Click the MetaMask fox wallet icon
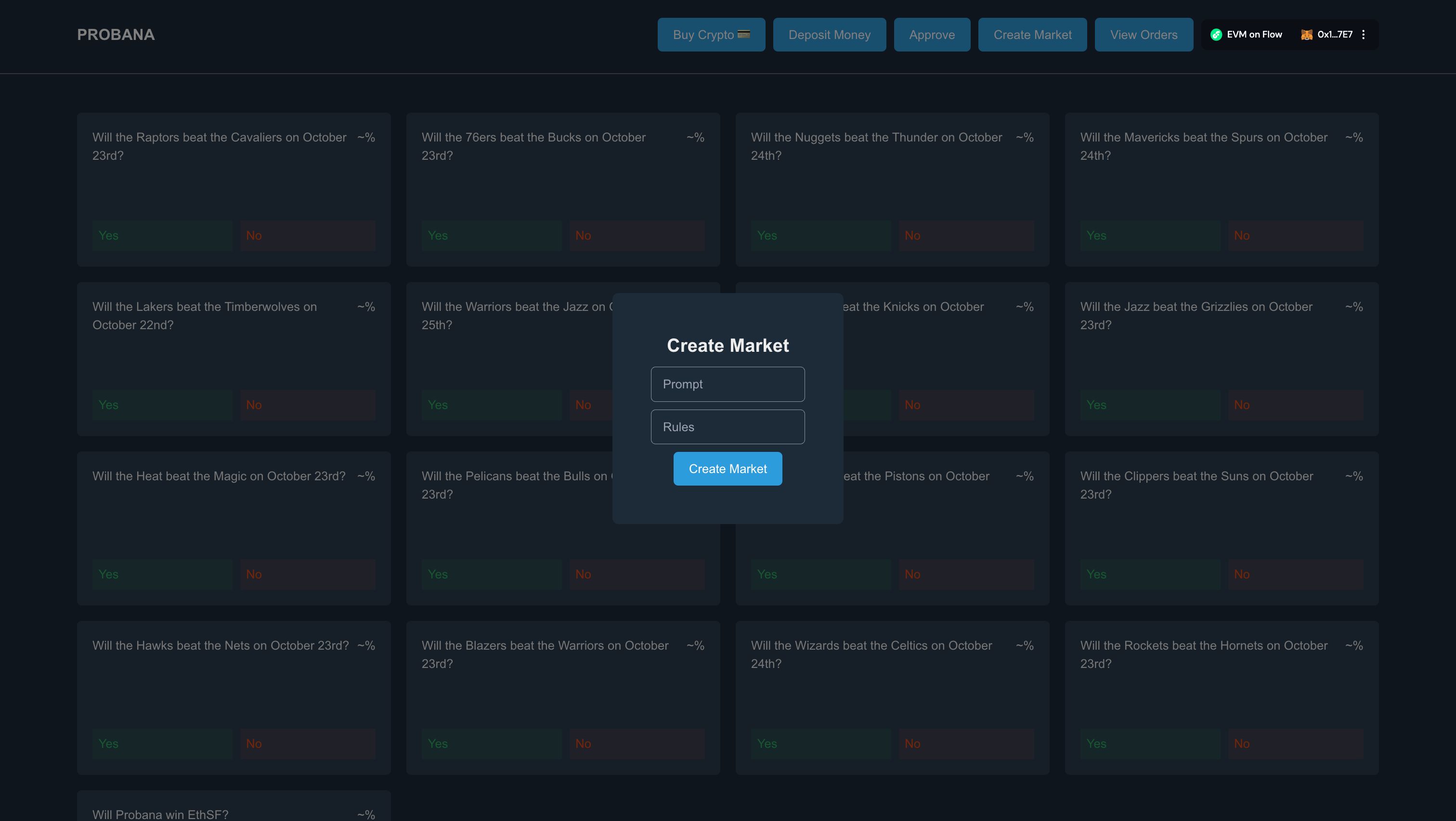This screenshot has height=821, width=1456. tap(1306, 35)
